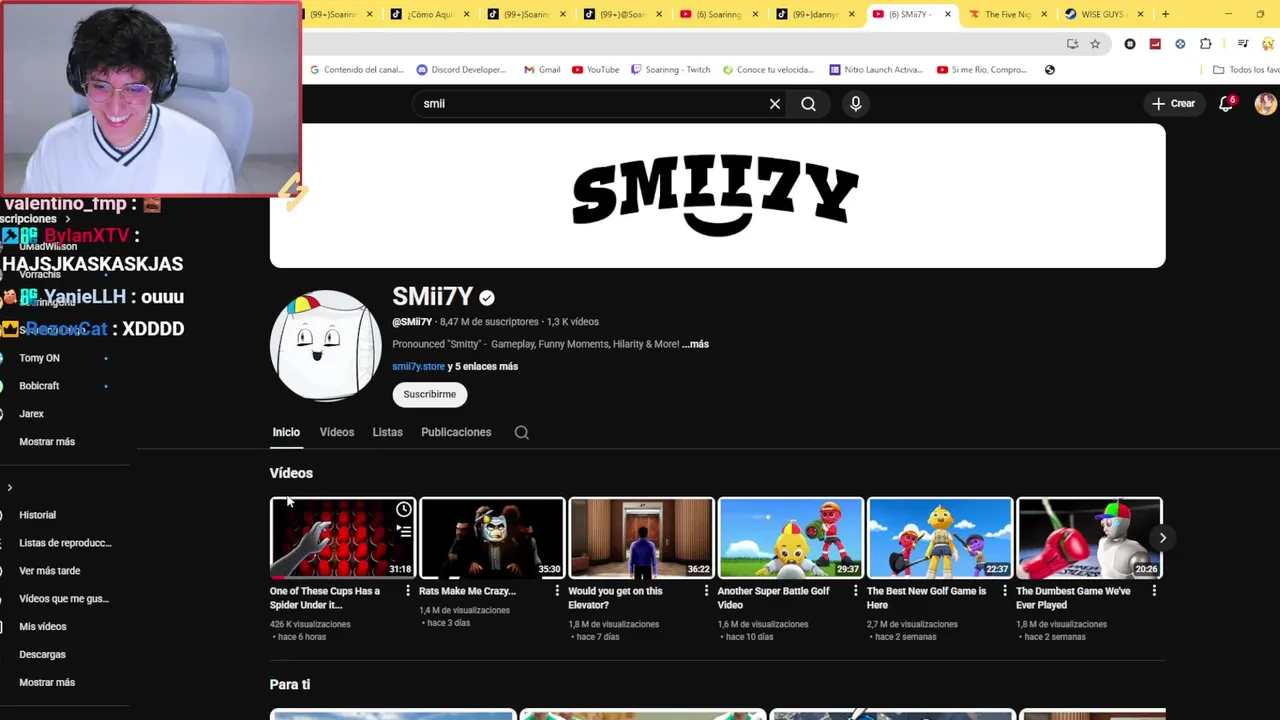Select the Inicio channel tab

[286, 433]
